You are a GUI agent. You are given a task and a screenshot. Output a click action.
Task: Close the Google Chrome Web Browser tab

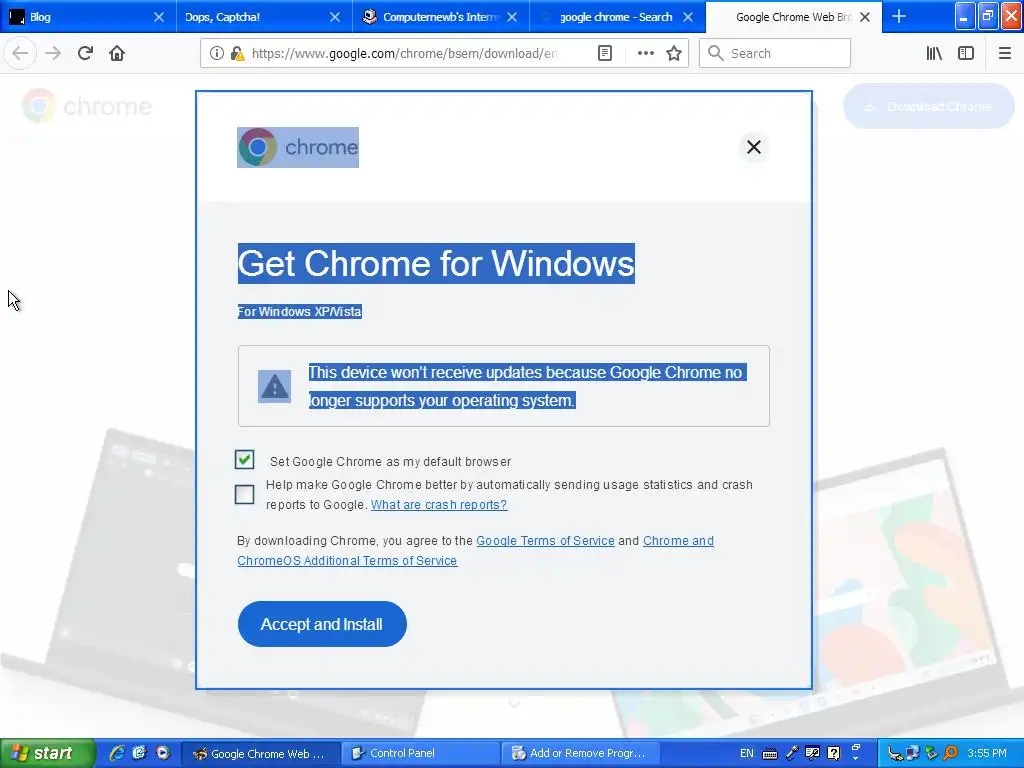[x=865, y=17]
